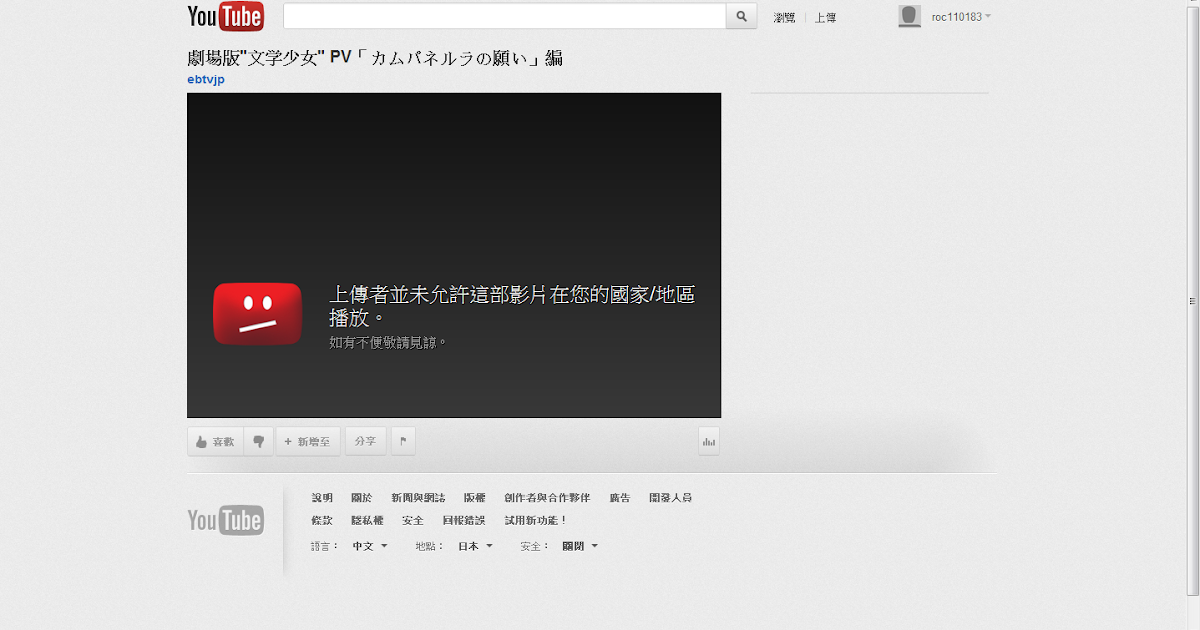Open the 關於 about footer link
Viewport: 1200px width, 630px height.
(361, 497)
